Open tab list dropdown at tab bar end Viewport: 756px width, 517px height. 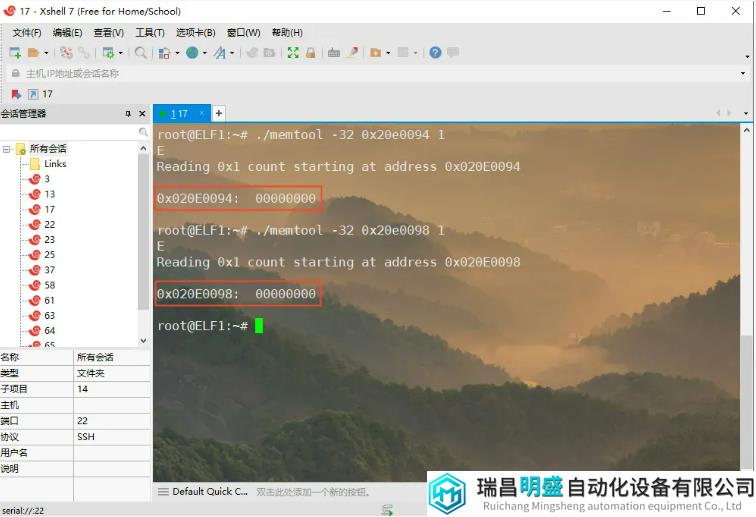tap(746, 113)
